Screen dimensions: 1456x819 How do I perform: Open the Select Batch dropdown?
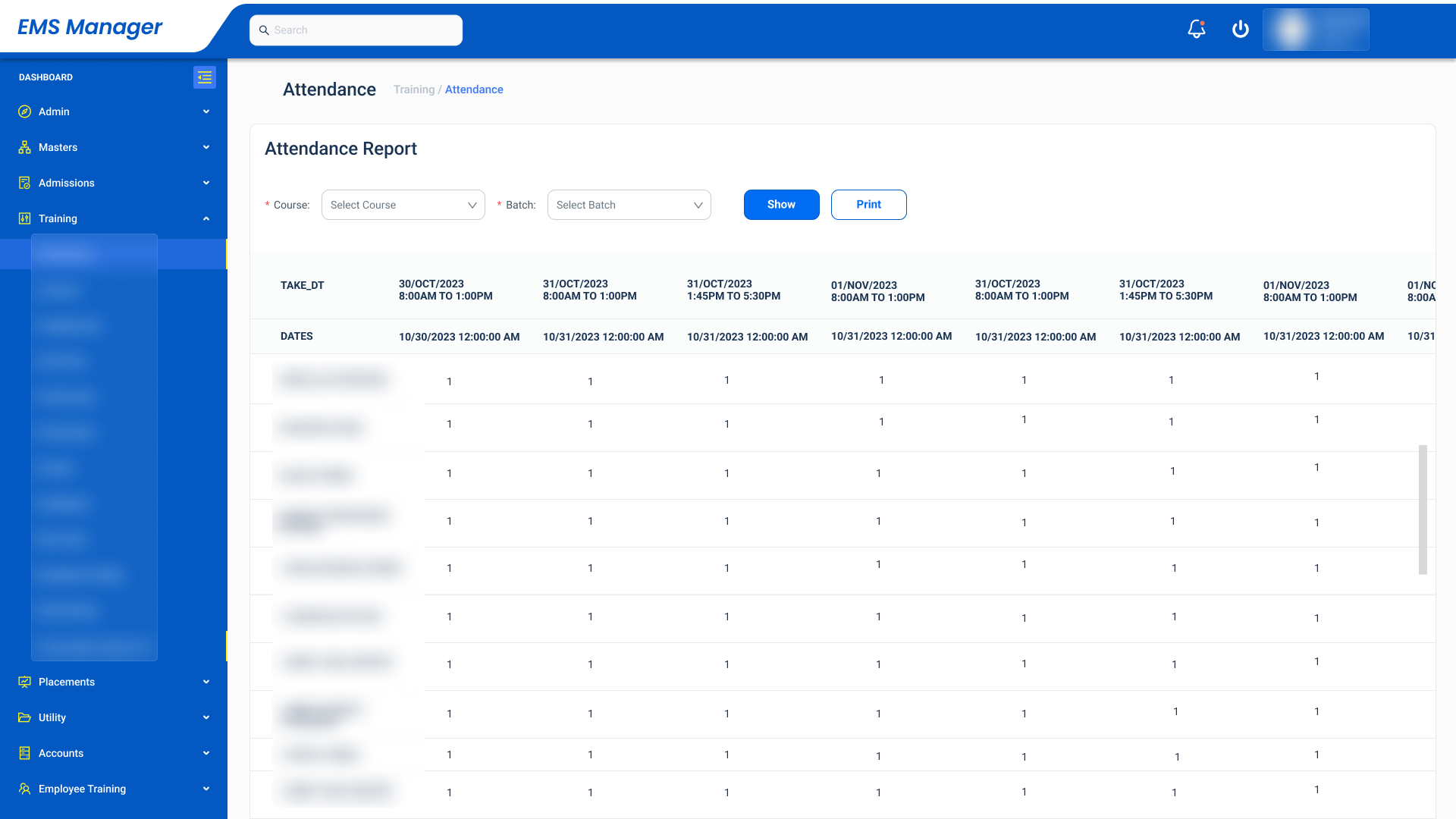[629, 205]
